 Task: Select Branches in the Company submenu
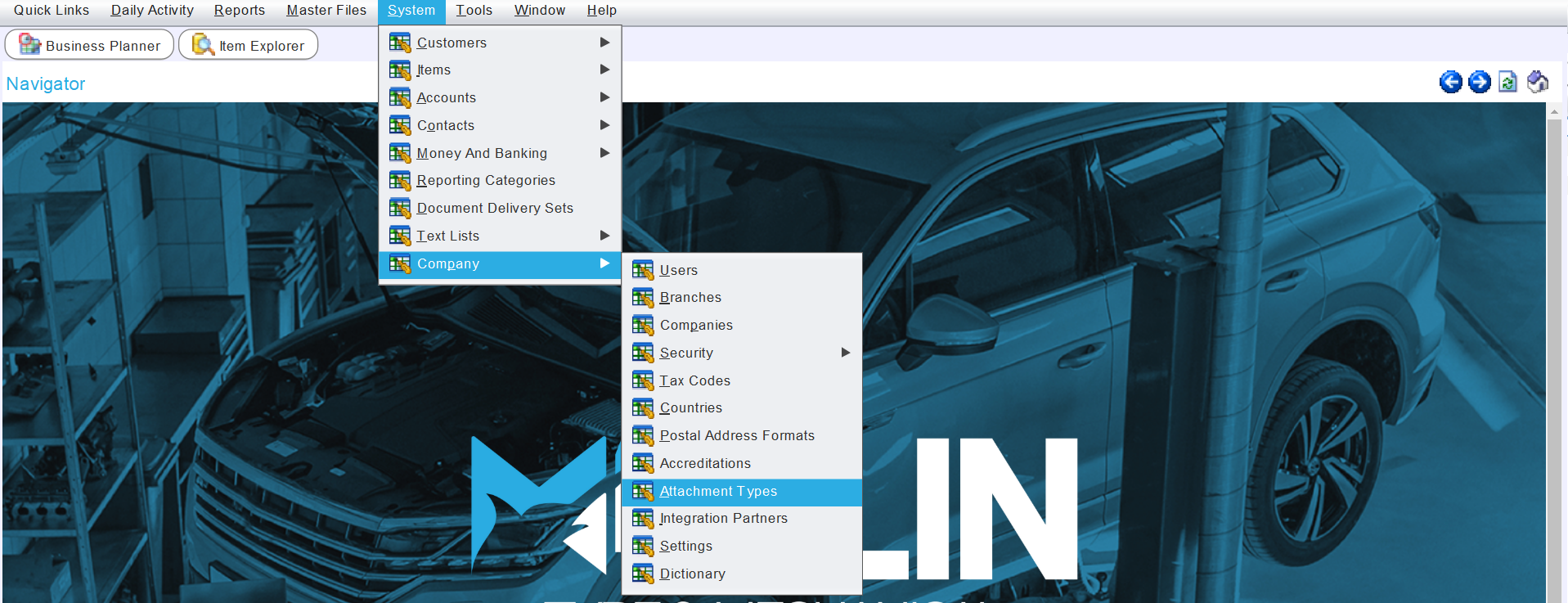[x=742, y=298]
